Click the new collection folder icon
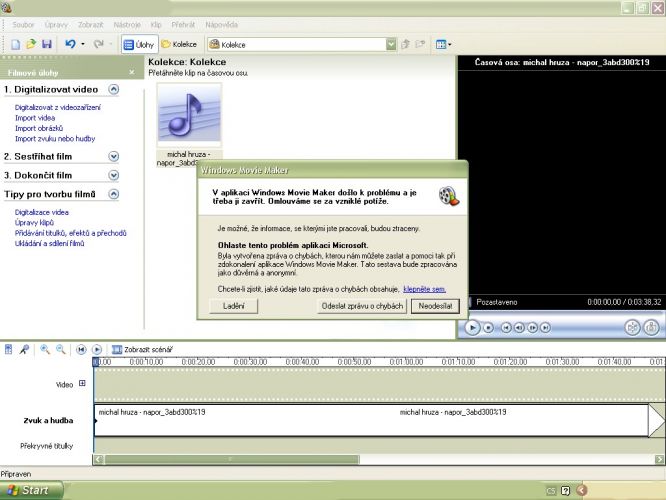 pyautogui.click(x=420, y=44)
